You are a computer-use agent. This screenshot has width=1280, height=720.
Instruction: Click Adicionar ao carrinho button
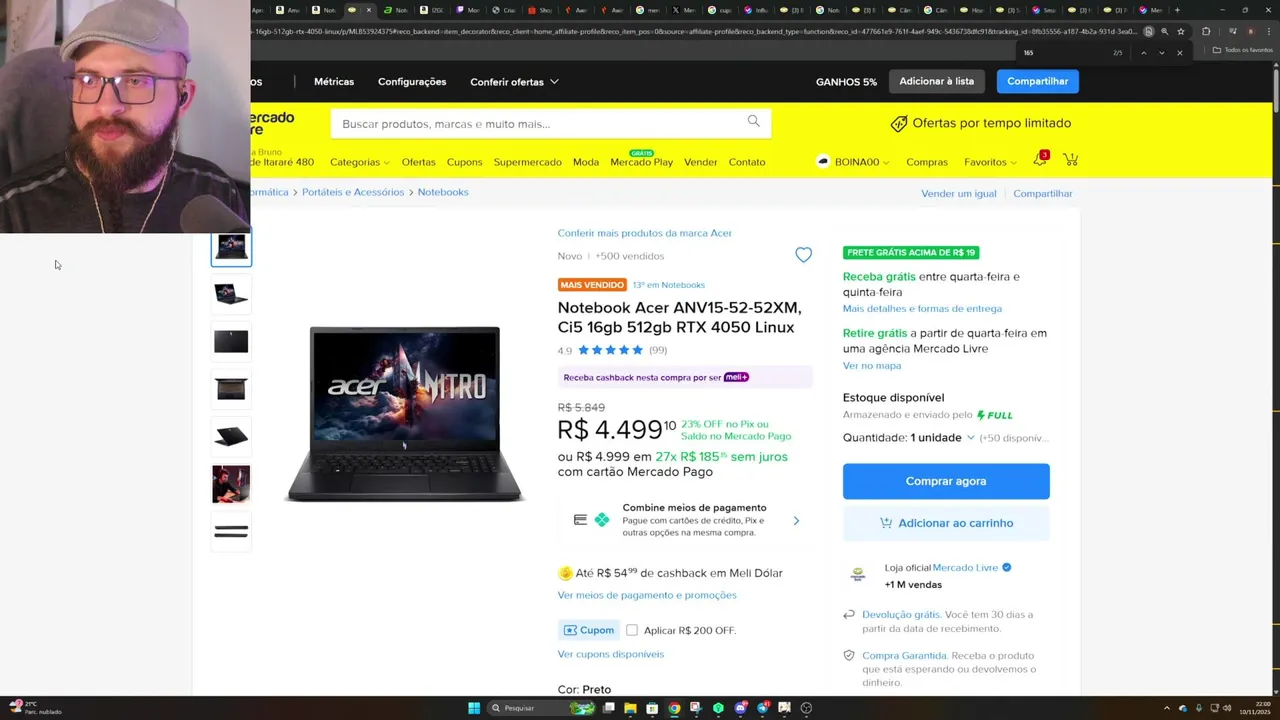(x=946, y=523)
